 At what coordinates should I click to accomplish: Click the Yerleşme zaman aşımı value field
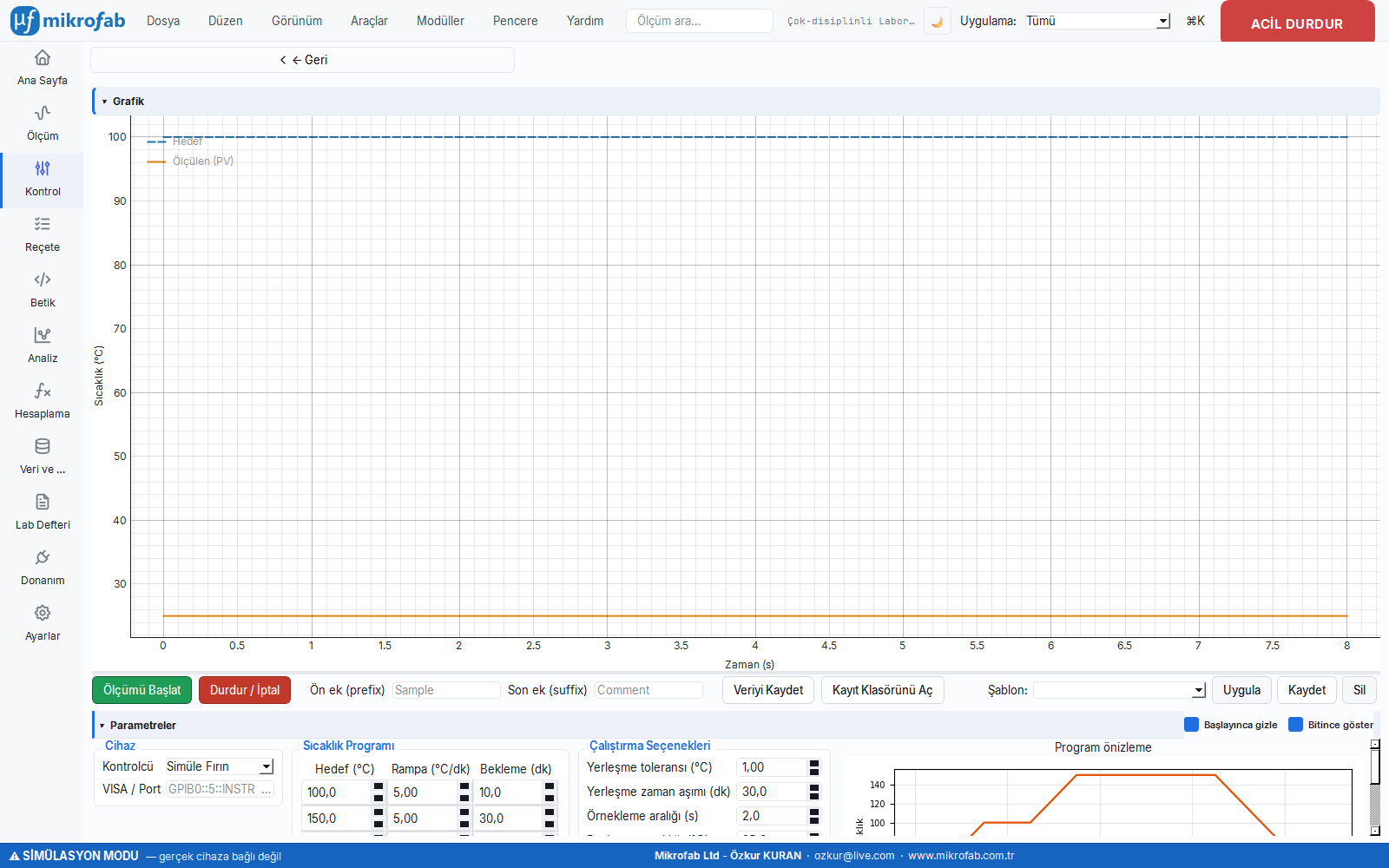773,792
